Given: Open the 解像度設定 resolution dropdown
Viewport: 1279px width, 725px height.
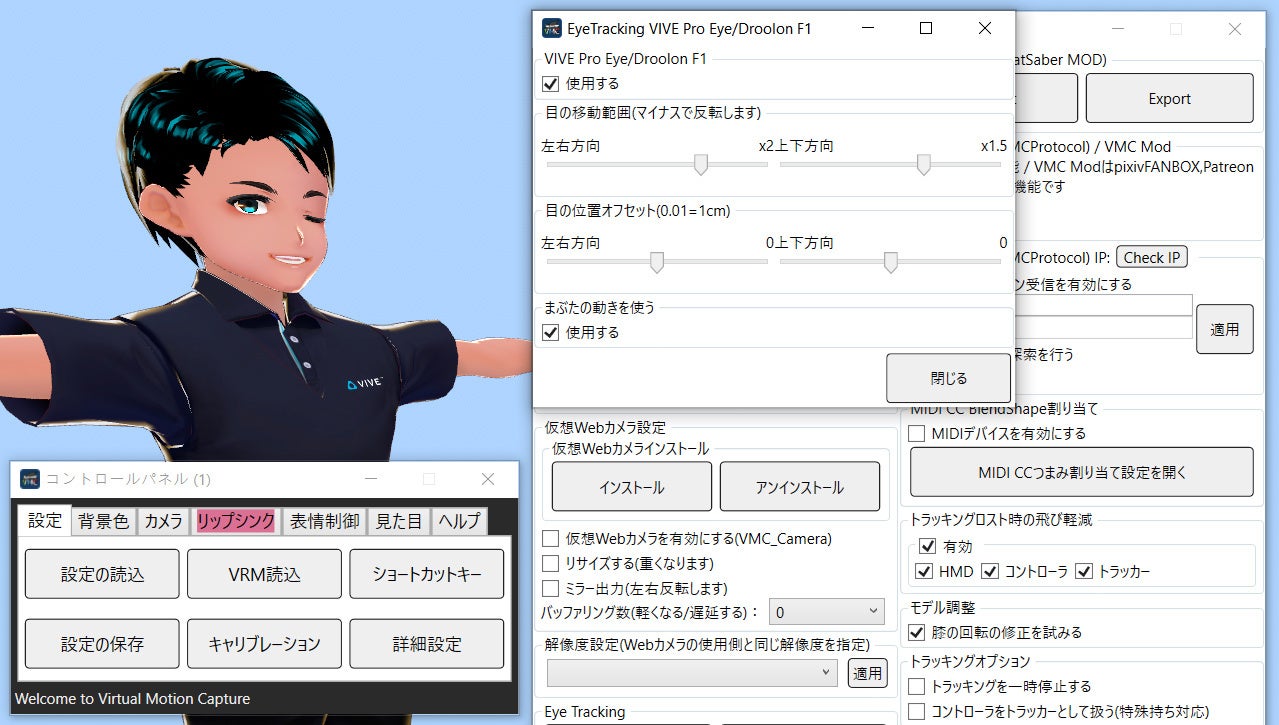Looking at the screenshot, I should coord(692,673).
